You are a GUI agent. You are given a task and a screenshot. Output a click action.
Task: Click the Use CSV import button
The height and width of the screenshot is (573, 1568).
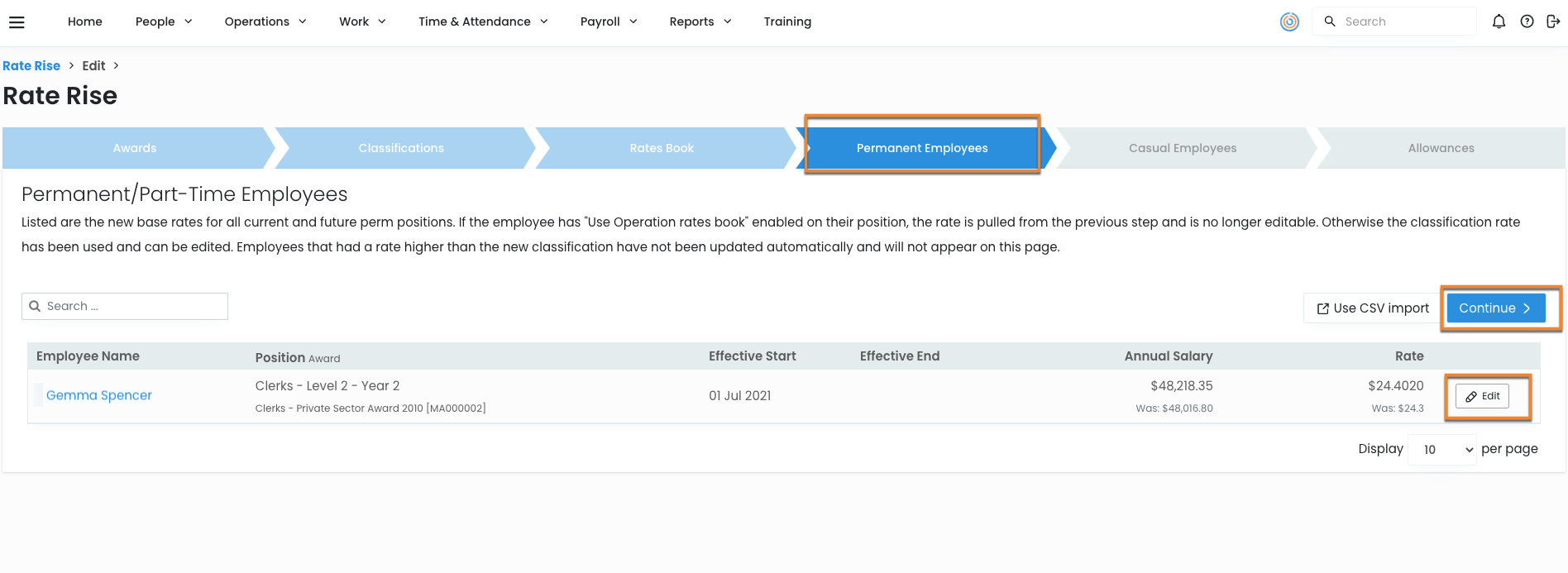[1373, 308]
